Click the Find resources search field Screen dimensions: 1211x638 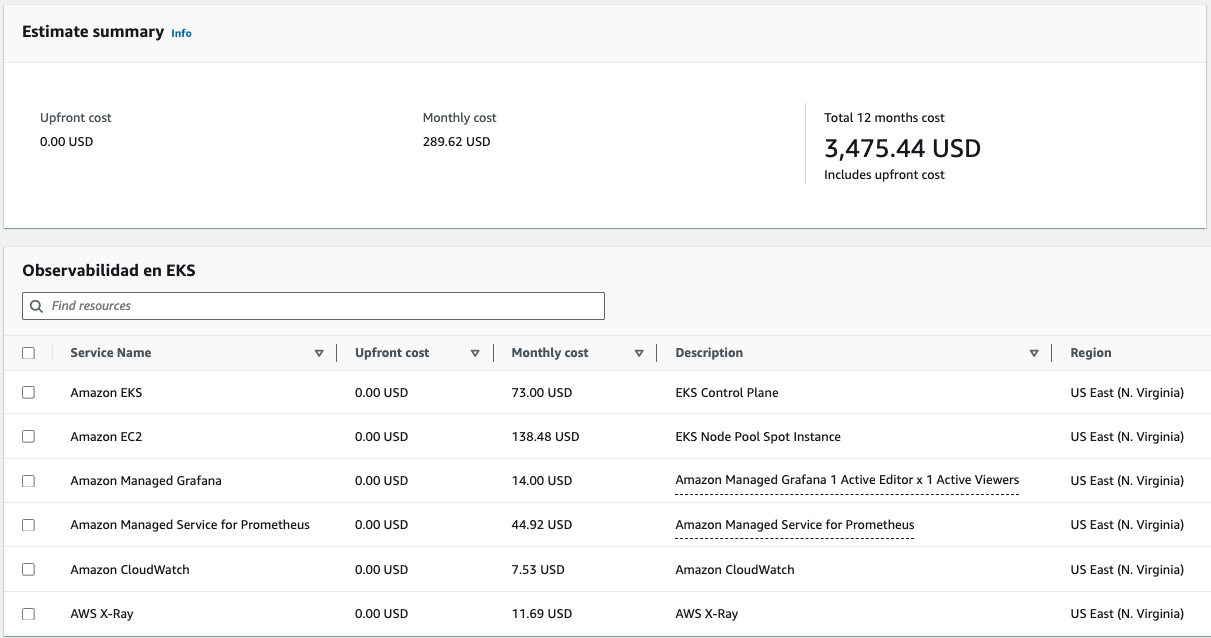coord(313,306)
